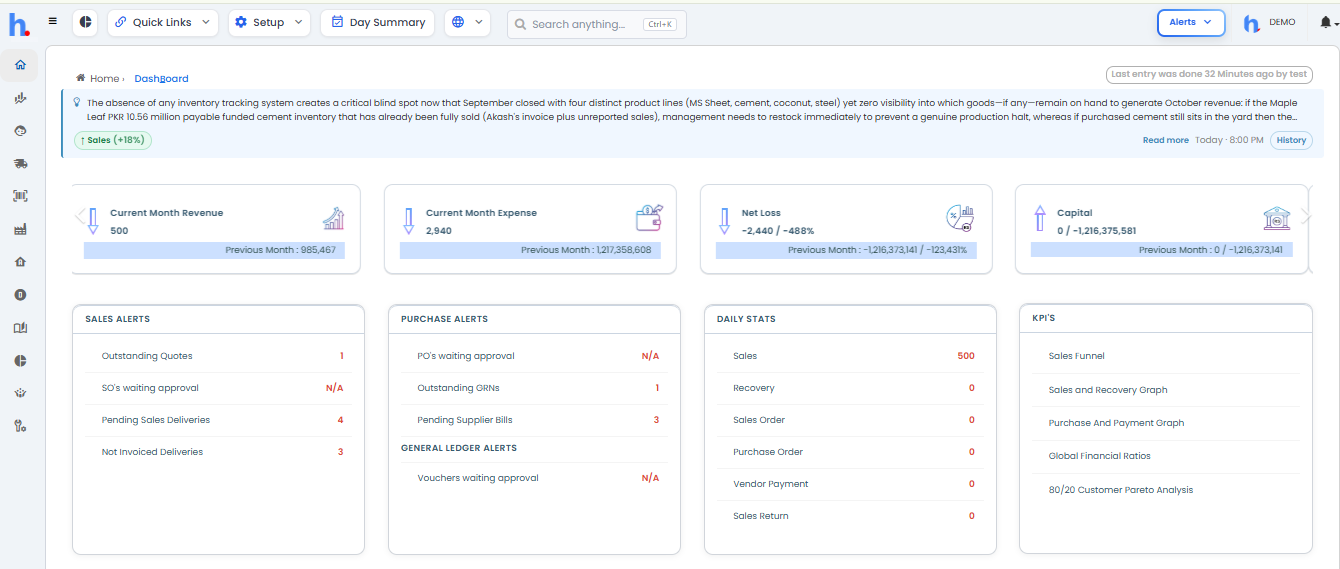The image size is (1340, 569).
Task: Click the Current Month Revenue chart icon
Action: (x=333, y=218)
